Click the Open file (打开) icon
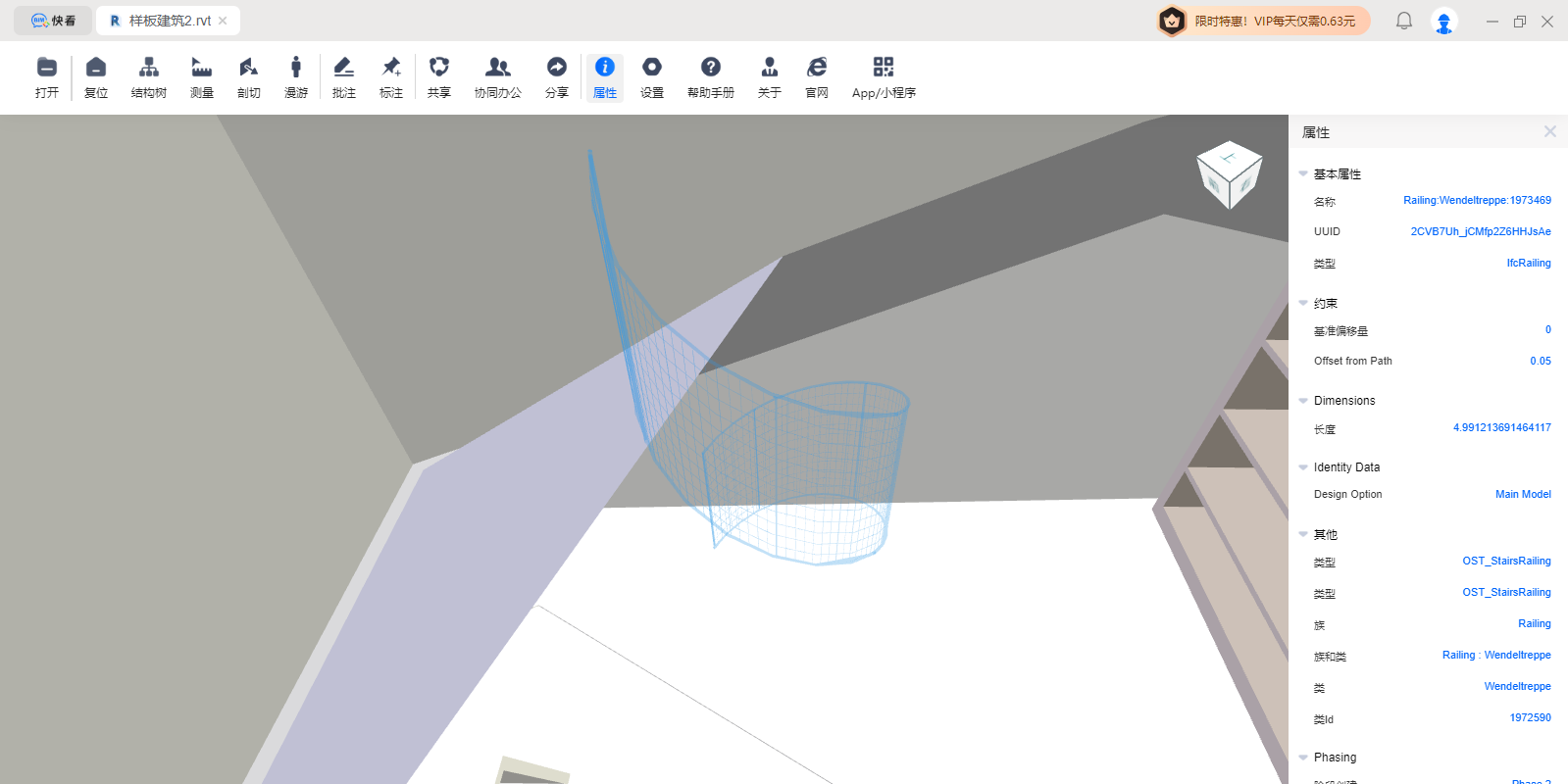This screenshot has height=784, width=1568. (47, 77)
